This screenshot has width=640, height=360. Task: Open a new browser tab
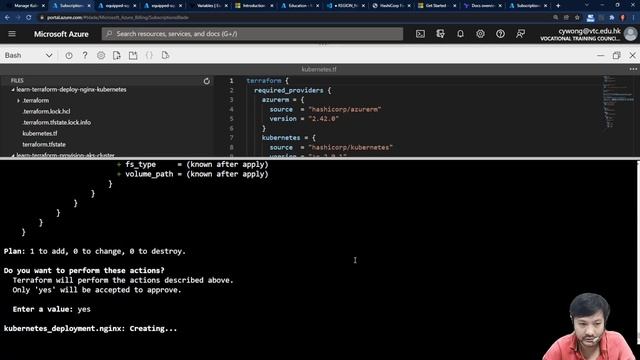click(558, 6)
